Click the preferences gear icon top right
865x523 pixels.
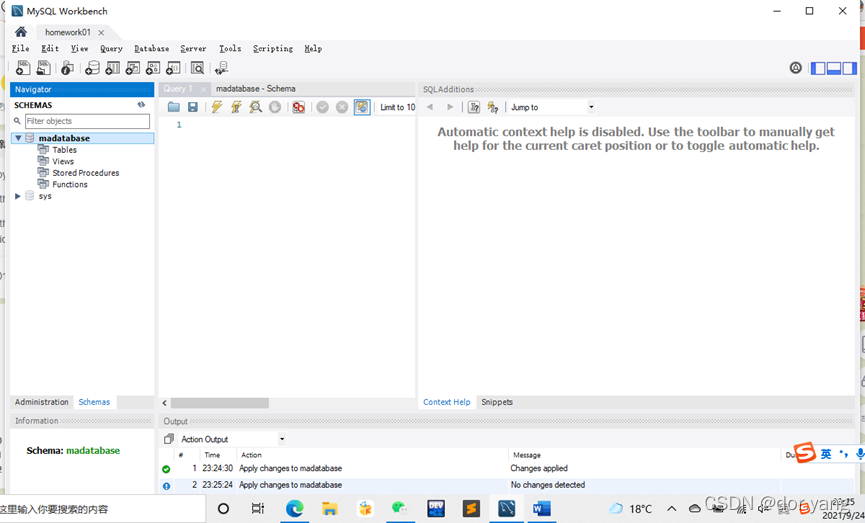click(x=795, y=68)
